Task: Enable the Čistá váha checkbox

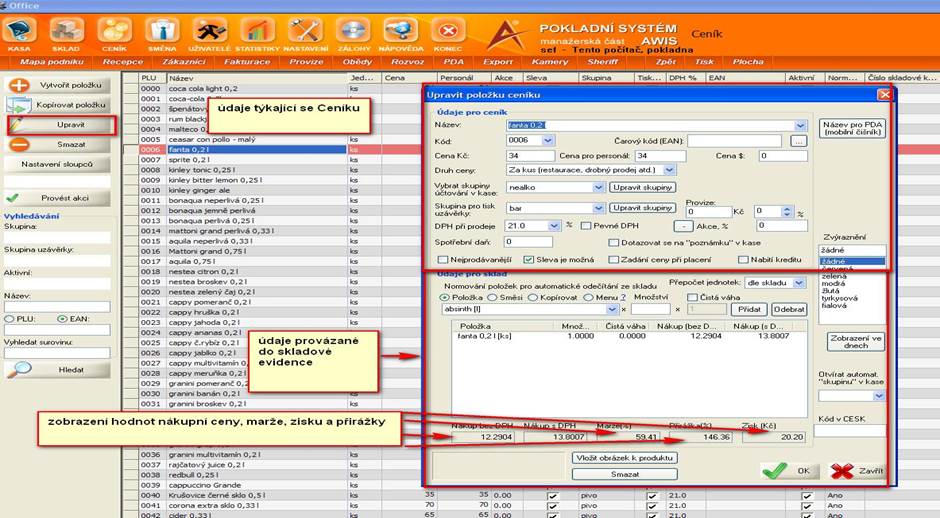Action: [692, 297]
